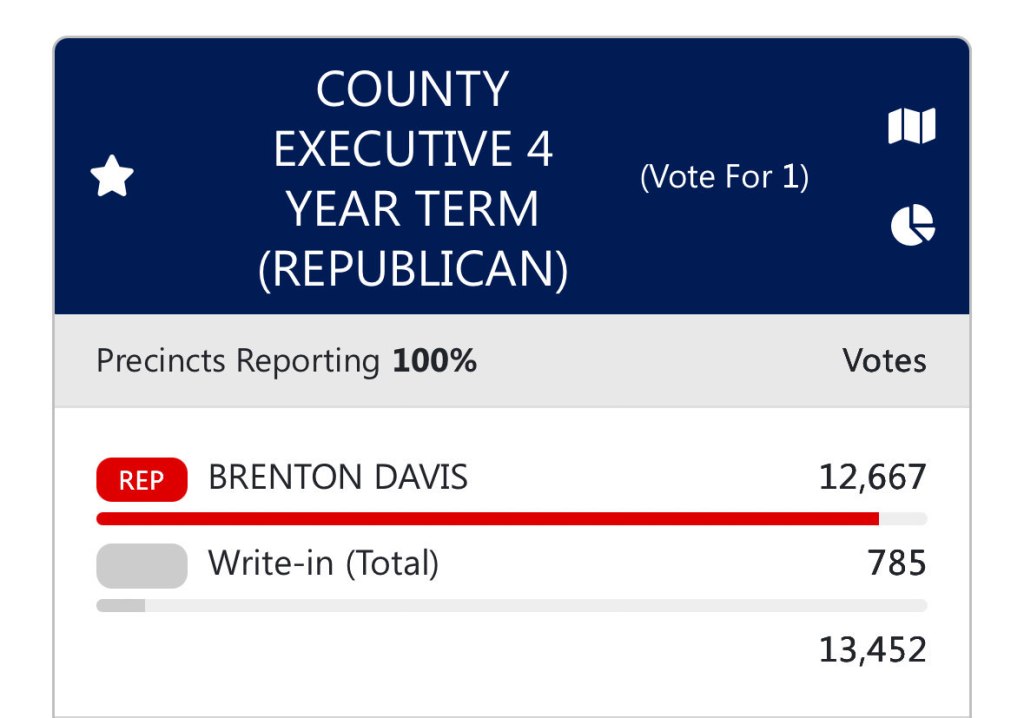
Task: Click the unfilled portion of write-in bar
Action: pos(535,605)
